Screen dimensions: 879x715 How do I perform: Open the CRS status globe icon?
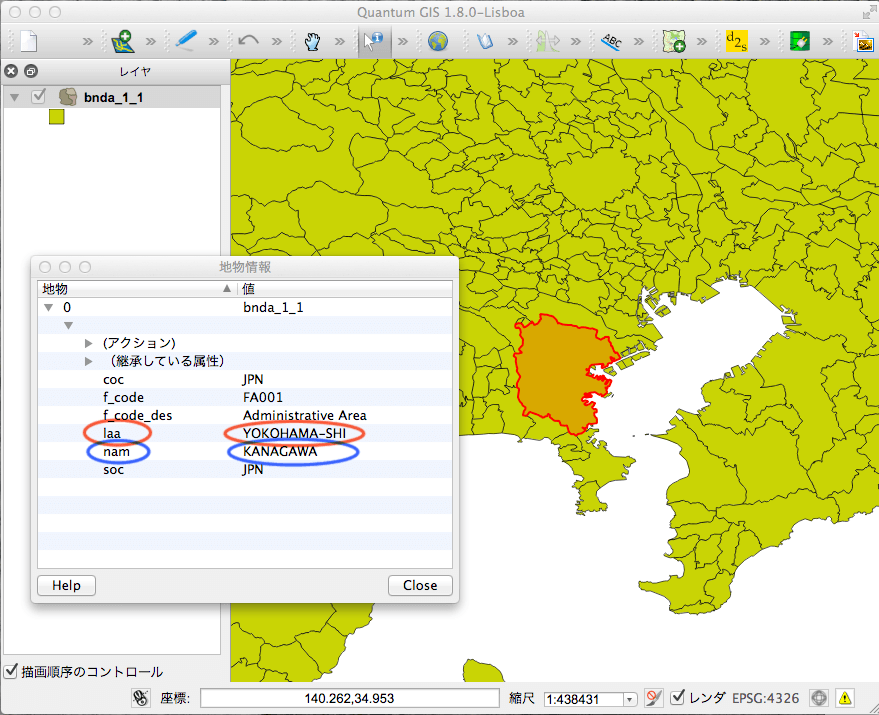[819, 698]
